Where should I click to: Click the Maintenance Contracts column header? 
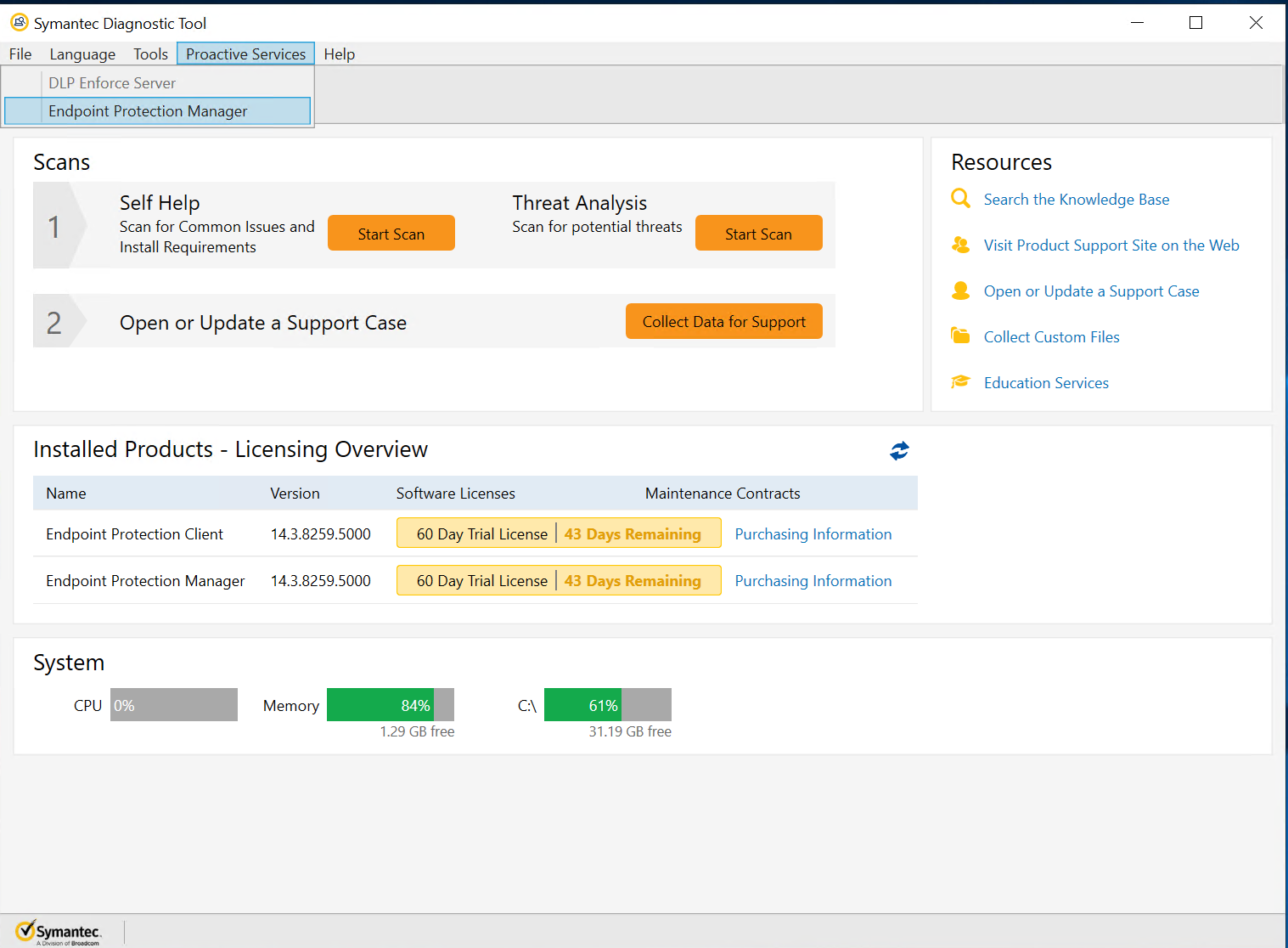pyautogui.click(x=723, y=494)
